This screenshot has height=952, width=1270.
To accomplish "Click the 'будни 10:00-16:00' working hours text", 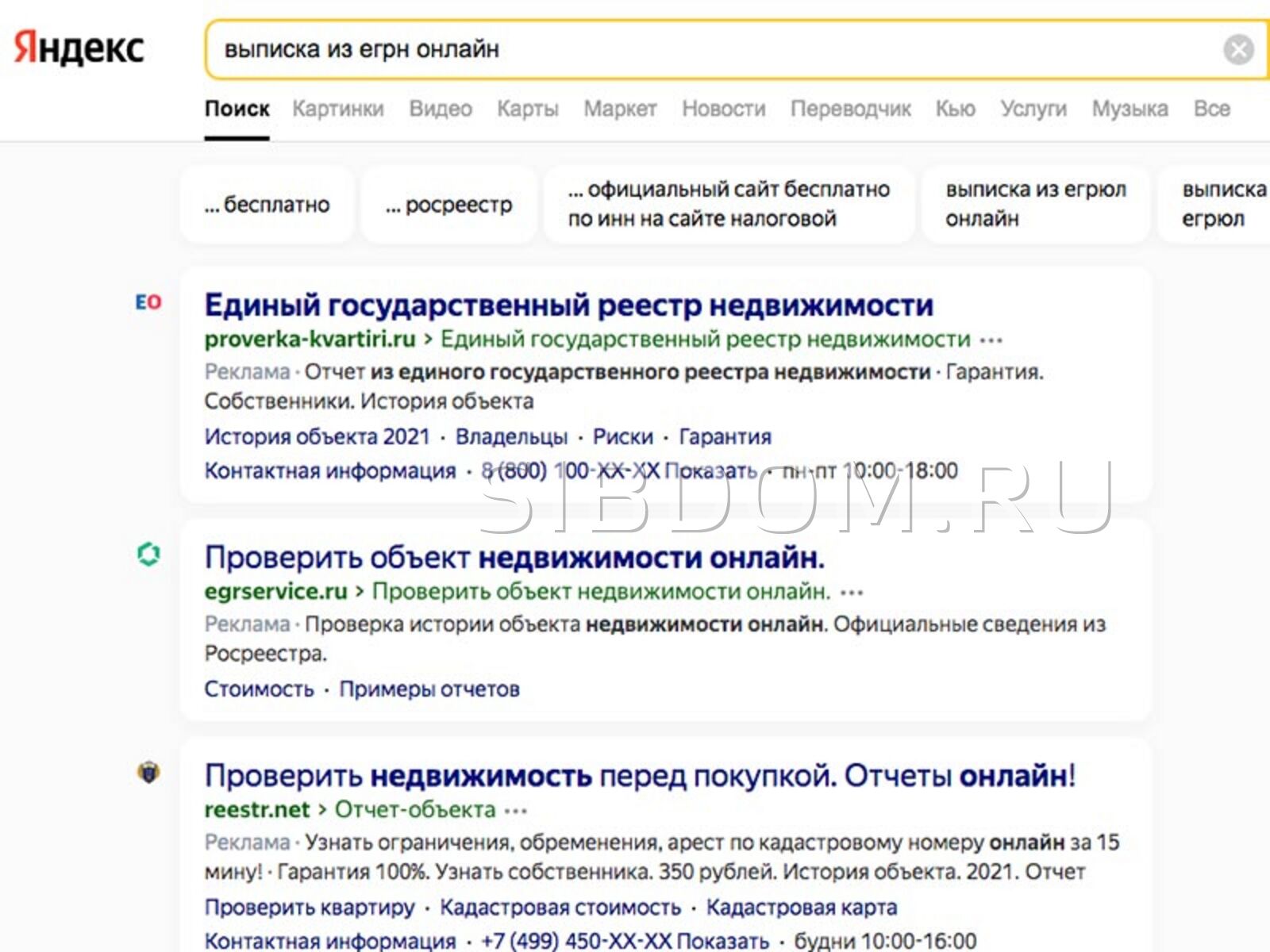I will click(x=885, y=941).
